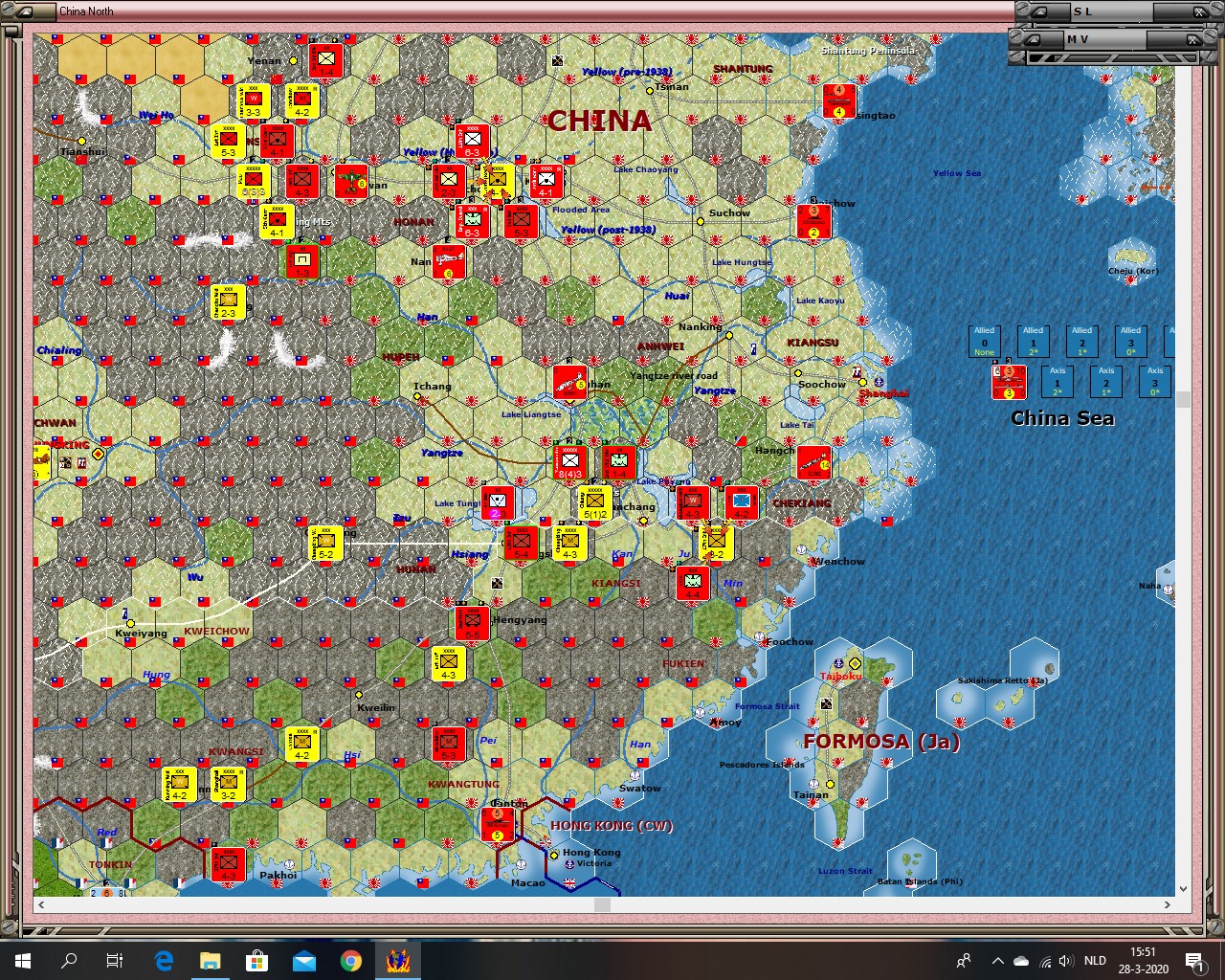Click the Allied 0 sea-box section
1225x980 pixels.
984,342
